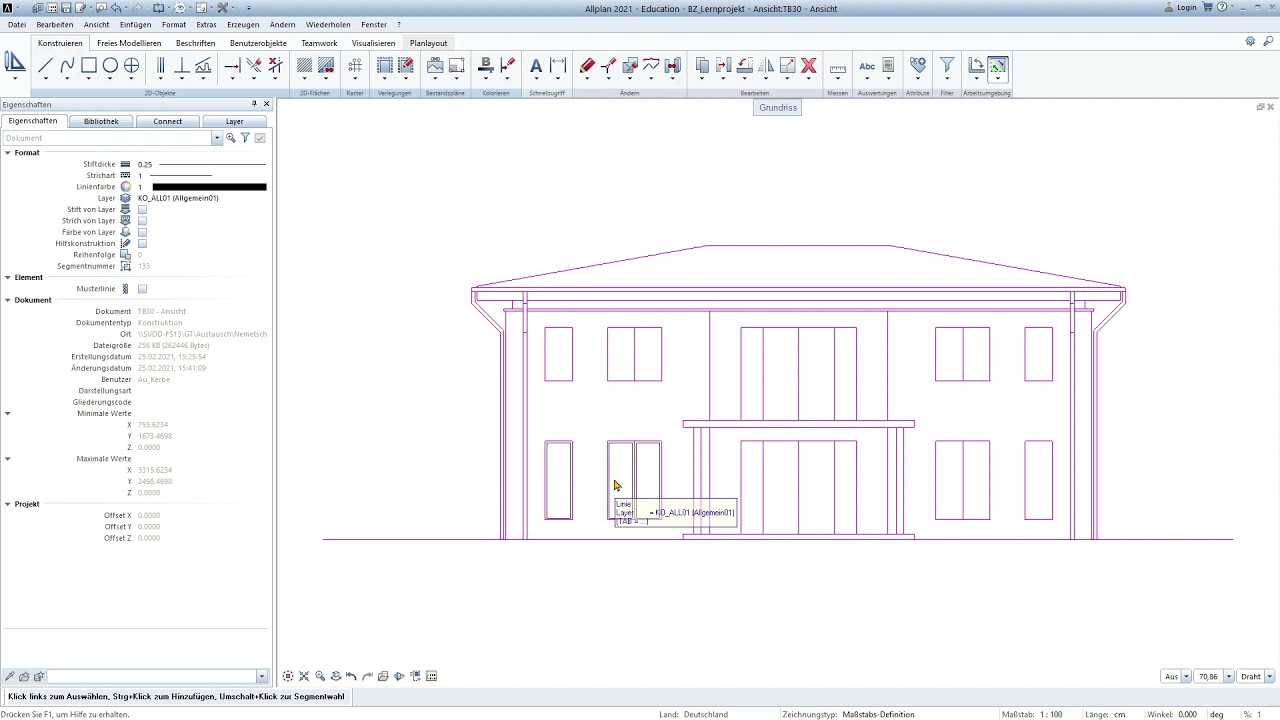The image size is (1280, 720).
Task: Select the dimension line tool
Action: tap(558, 66)
